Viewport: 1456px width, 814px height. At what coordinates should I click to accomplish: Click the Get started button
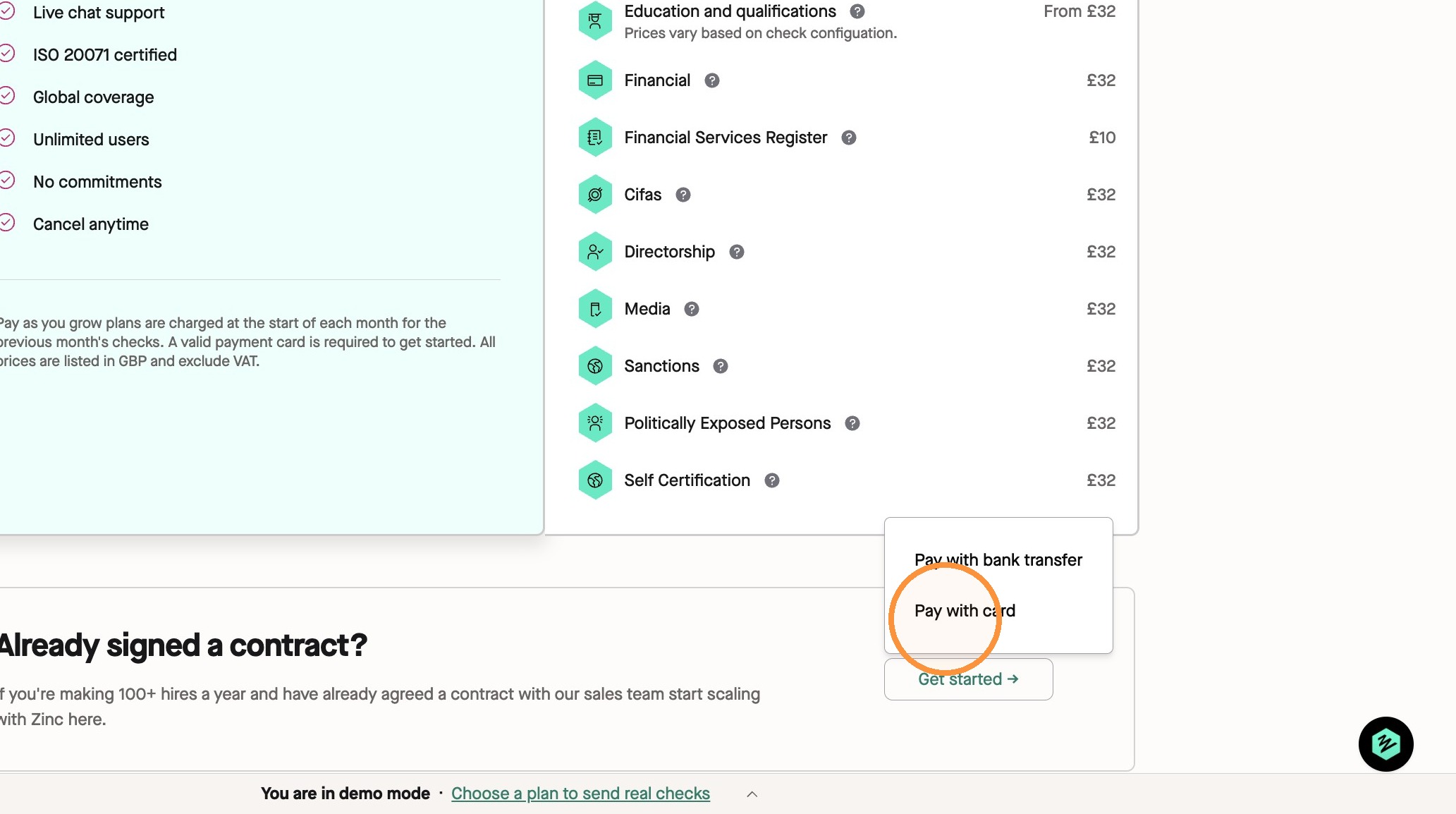[x=969, y=679]
